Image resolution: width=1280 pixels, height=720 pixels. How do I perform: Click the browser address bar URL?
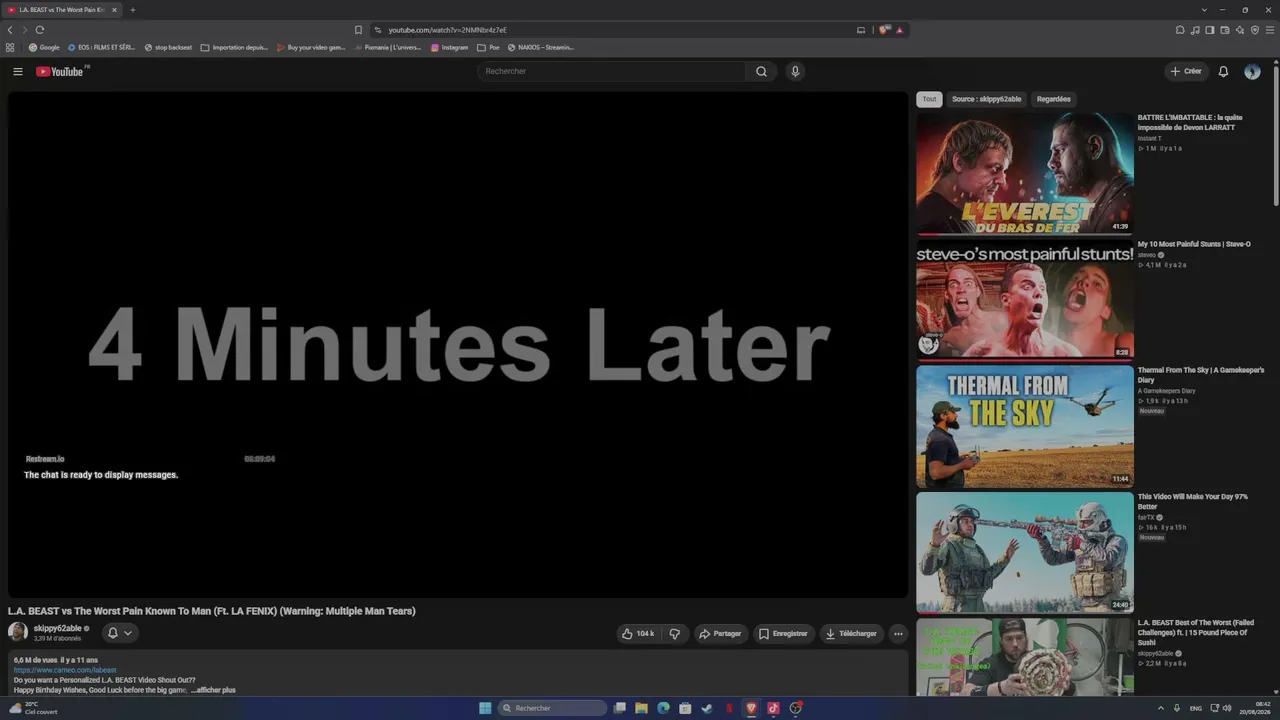[x=448, y=30]
